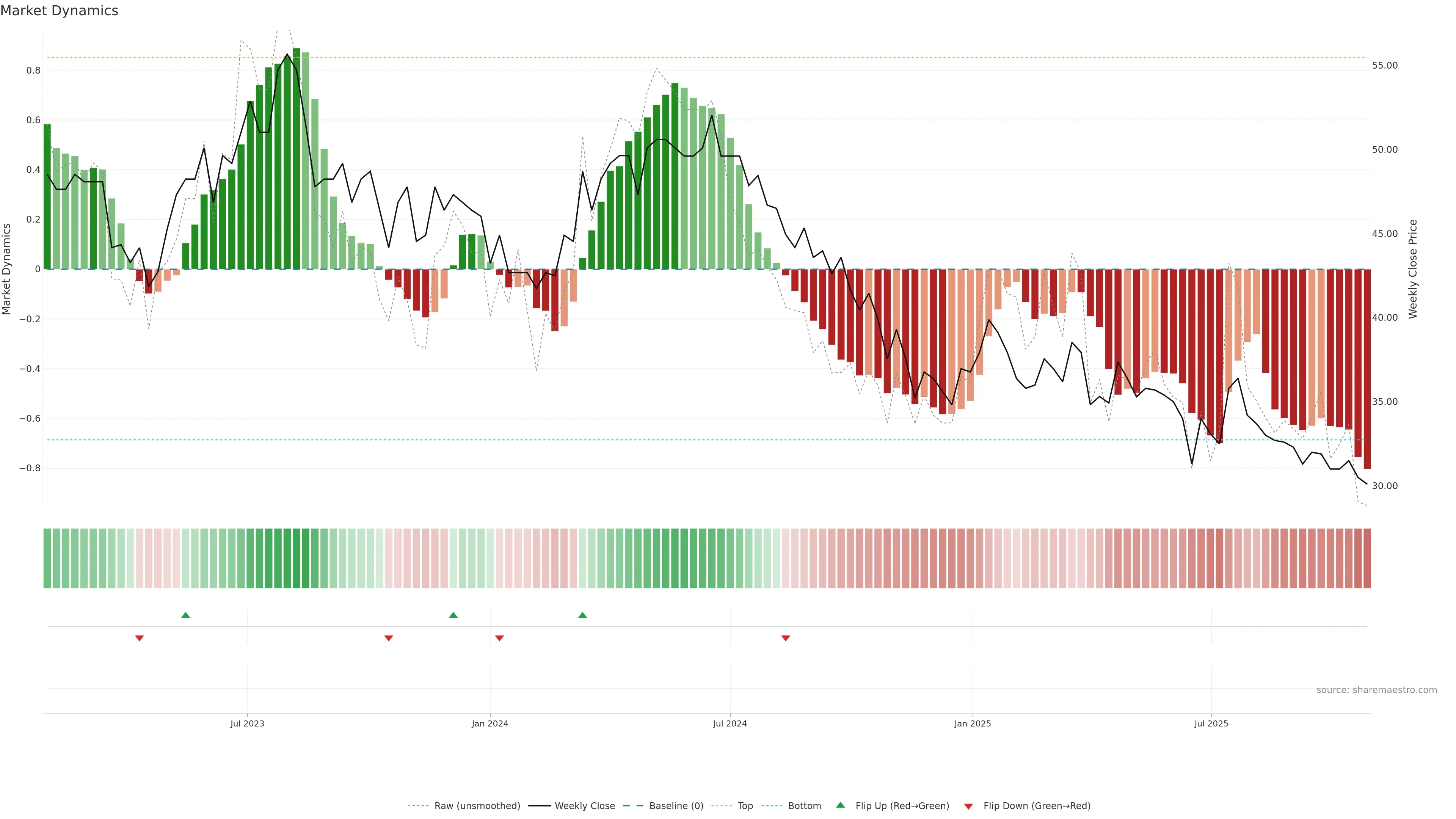Click the green triangle icon in the legend
This screenshot has width=1456, height=819.
(841, 805)
